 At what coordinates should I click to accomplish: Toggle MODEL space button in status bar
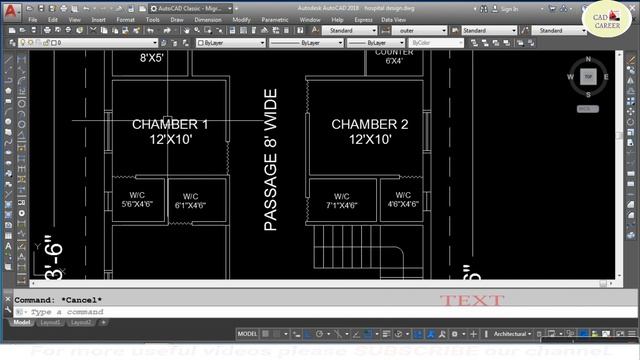pyautogui.click(x=247, y=334)
